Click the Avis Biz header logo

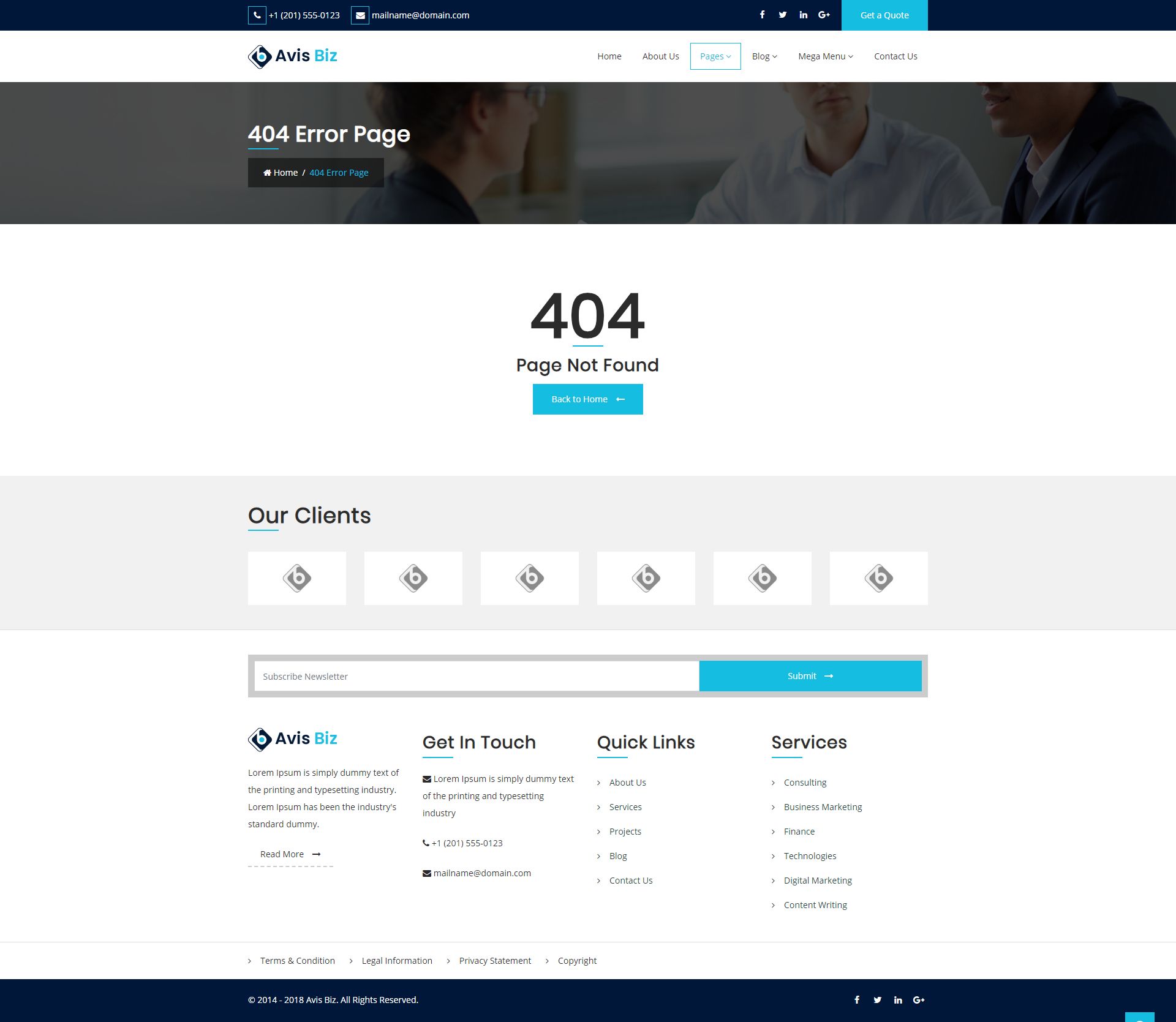click(x=293, y=56)
